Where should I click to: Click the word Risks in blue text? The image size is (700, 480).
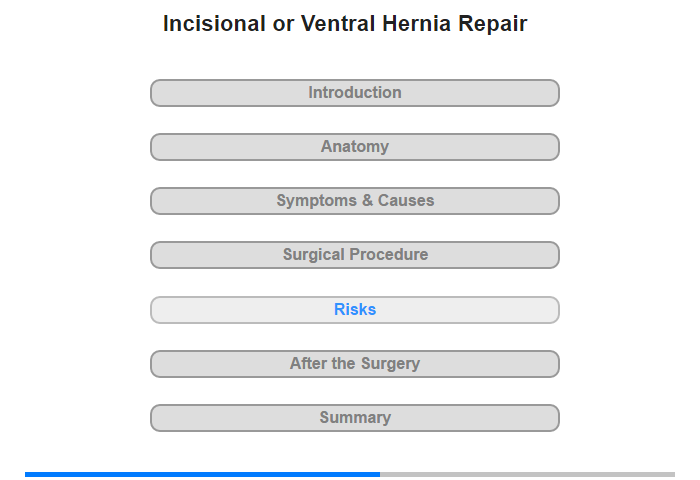click(x=355, y=309)
